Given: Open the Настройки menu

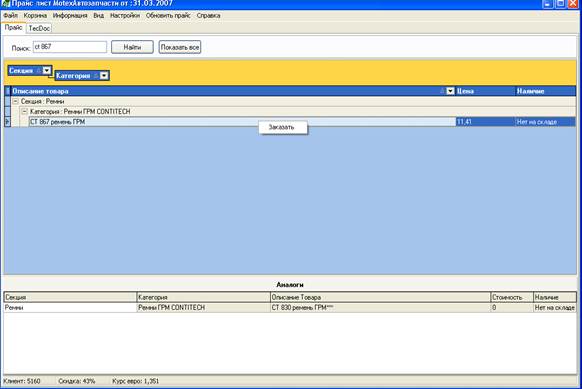Looking at the screenshot, I should [x=125, y=16].
